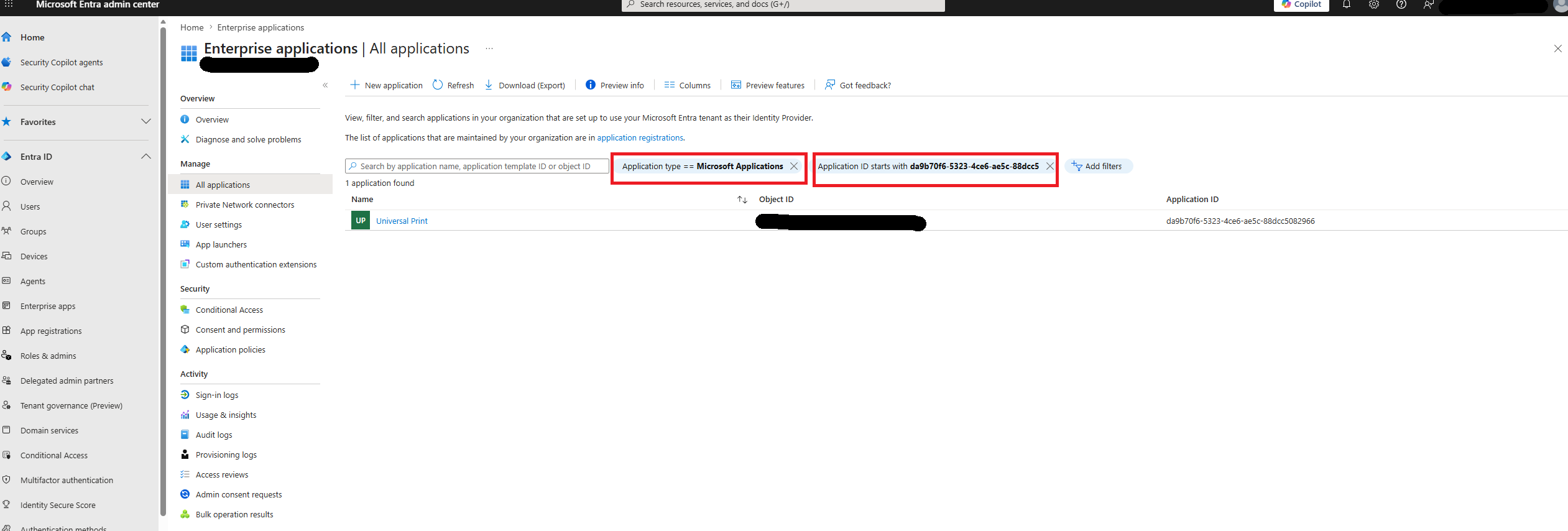The height and width of the screenshot is (531, 1568).
Task: Sort by the Name column arrows
Action: pos(742,200)
